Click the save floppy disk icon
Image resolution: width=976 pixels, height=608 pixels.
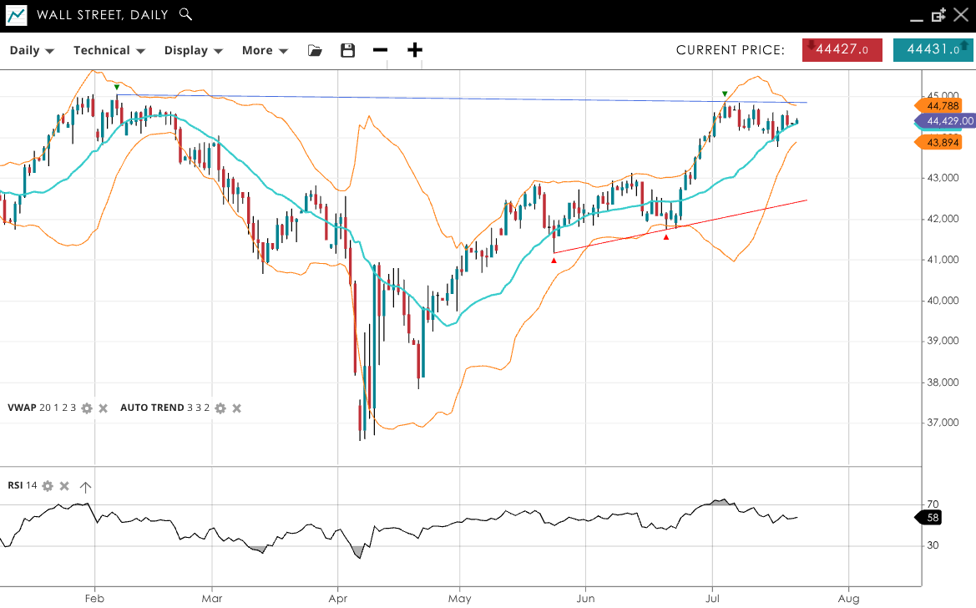348,50
